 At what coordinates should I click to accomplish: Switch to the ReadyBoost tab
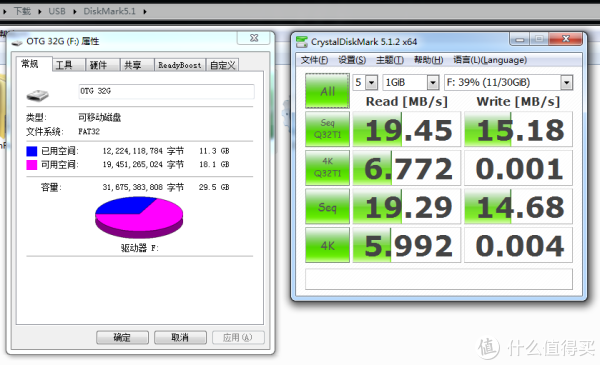(x=180, y=65)
